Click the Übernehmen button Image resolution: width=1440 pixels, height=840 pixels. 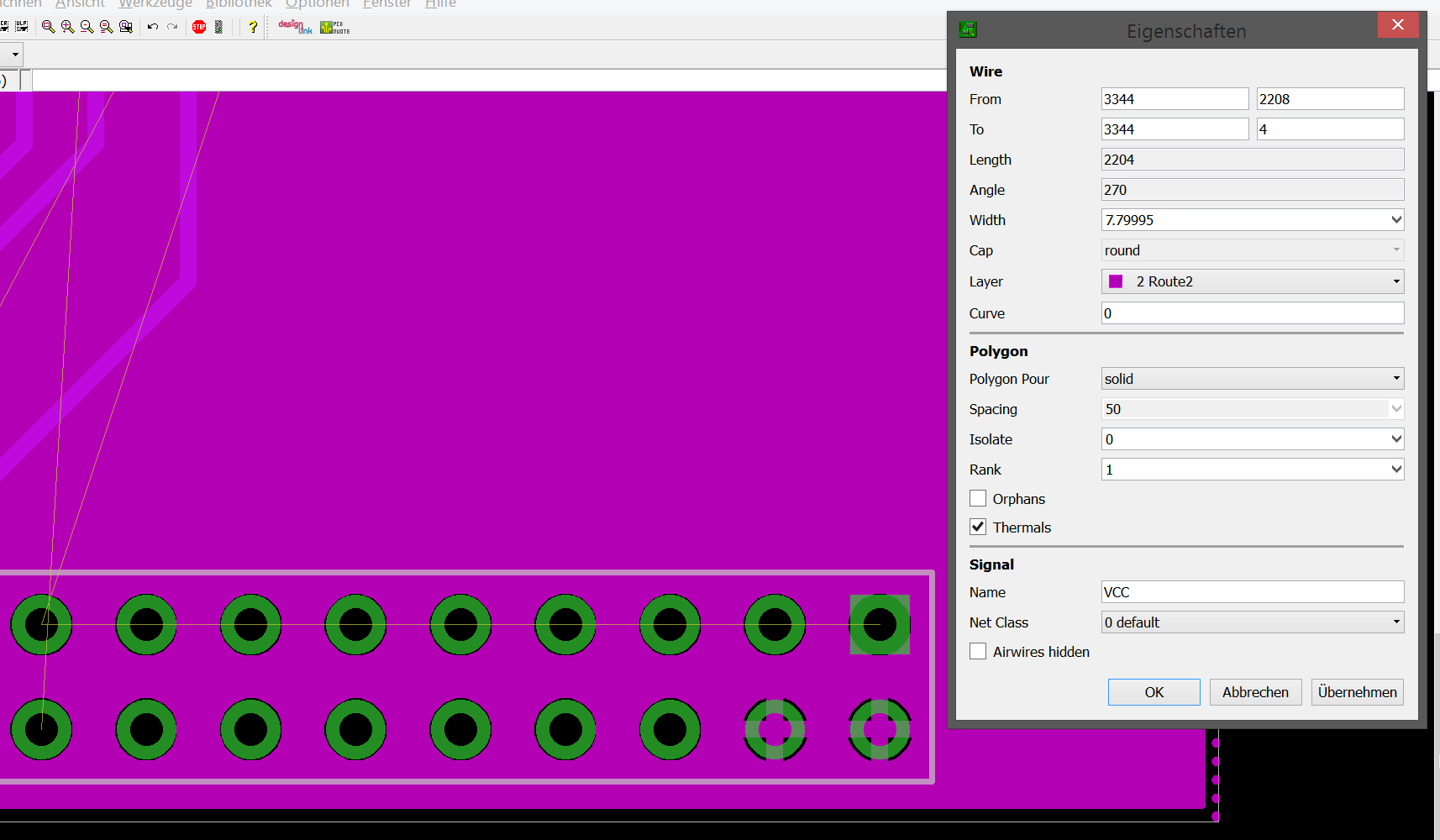tap(1357, 692)
